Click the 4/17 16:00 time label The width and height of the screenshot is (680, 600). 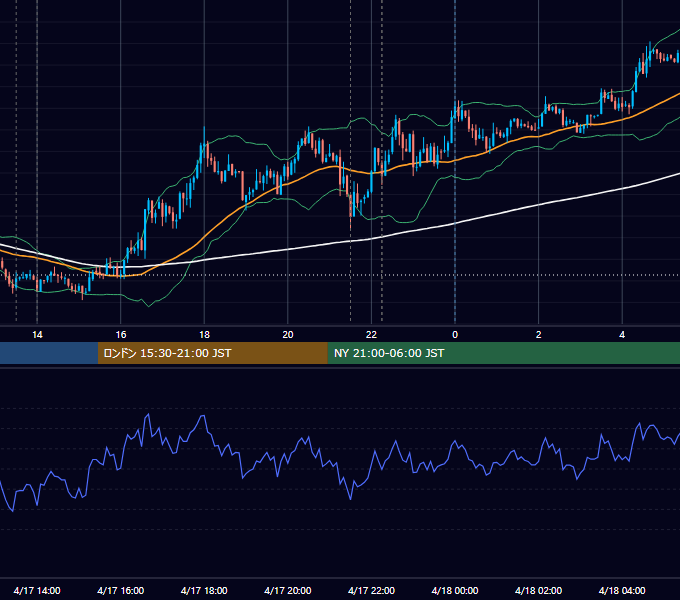(x=121, y=590)
